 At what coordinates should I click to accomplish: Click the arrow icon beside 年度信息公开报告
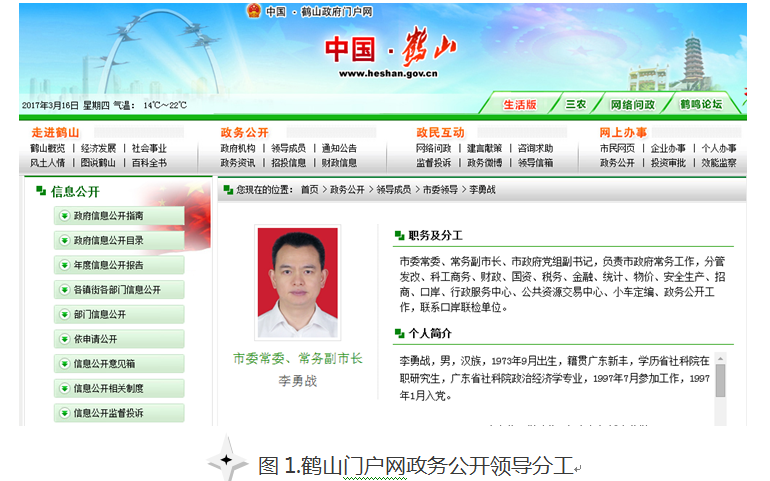coord(63,265)
